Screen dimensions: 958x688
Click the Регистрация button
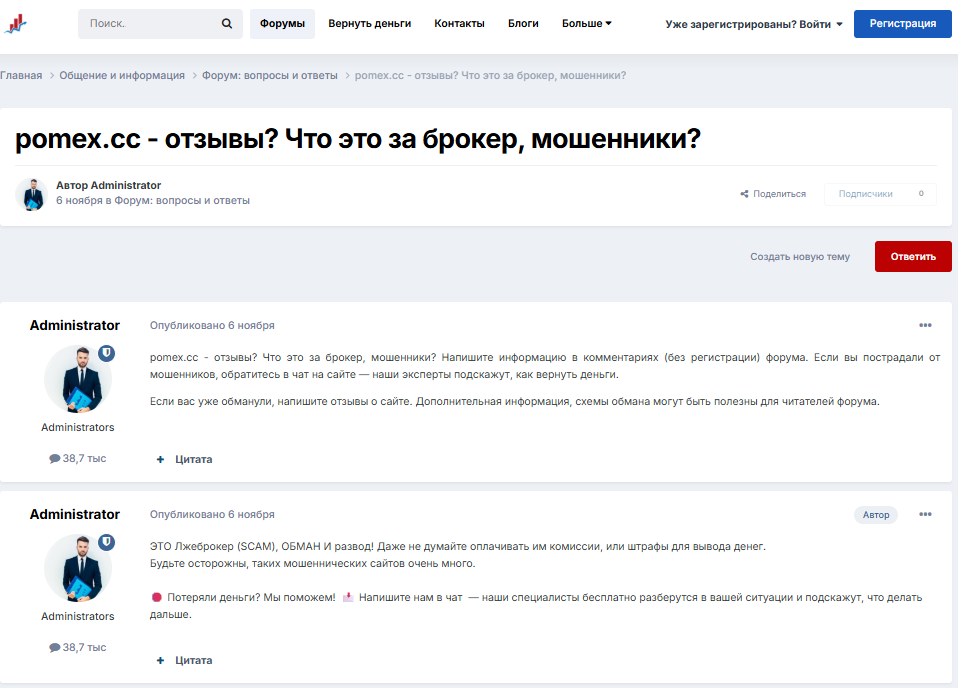coord(902,23)
